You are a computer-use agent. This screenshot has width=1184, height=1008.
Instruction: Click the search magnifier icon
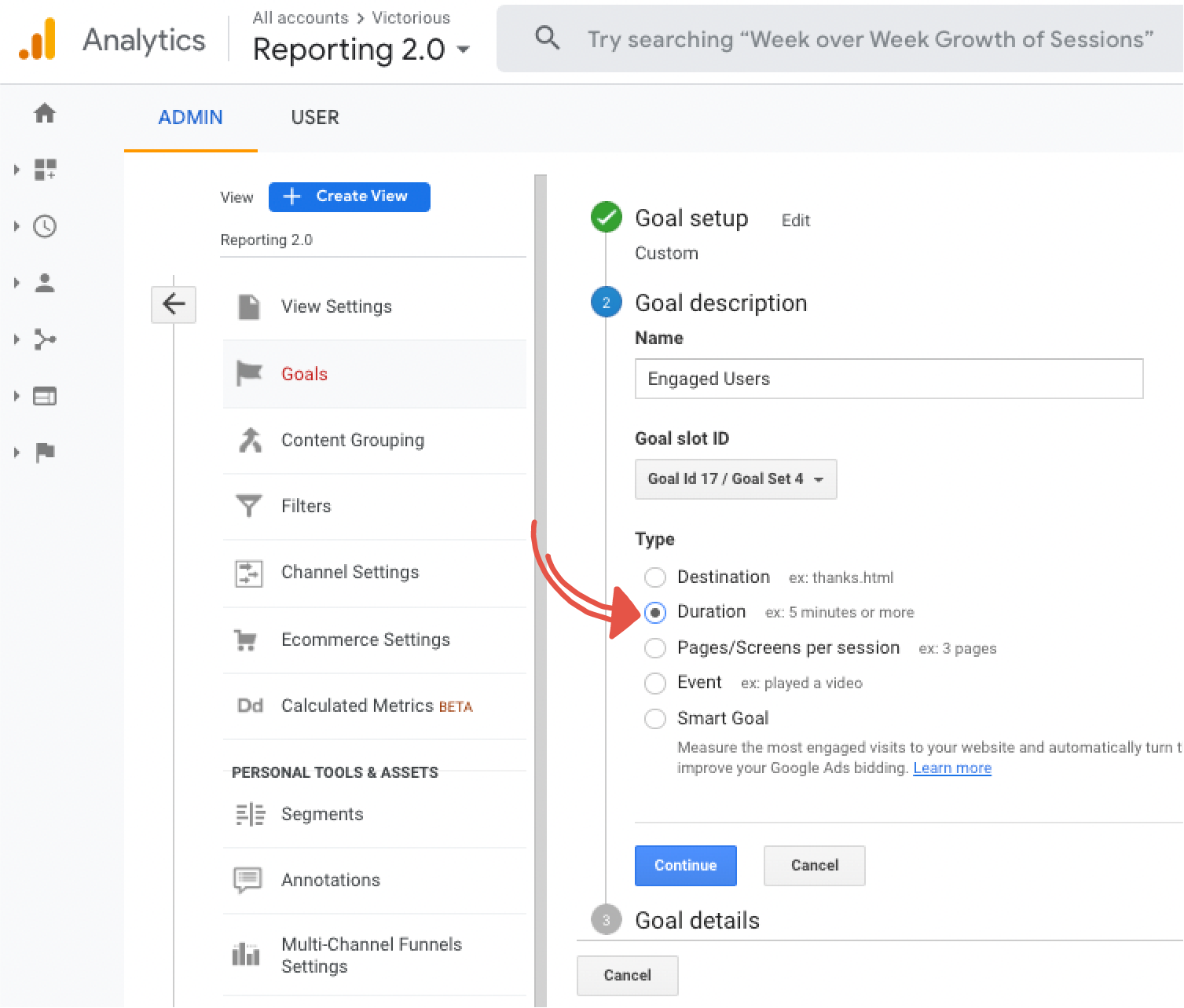click(547, 38)
